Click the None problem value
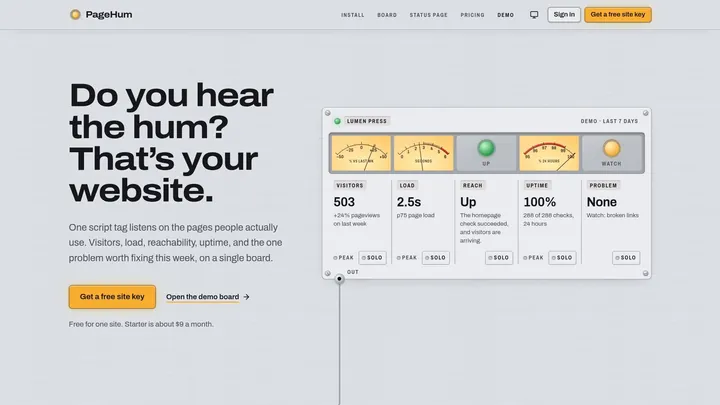The width and height of the screenshot is (720, 405). click(x=602, y=202)
